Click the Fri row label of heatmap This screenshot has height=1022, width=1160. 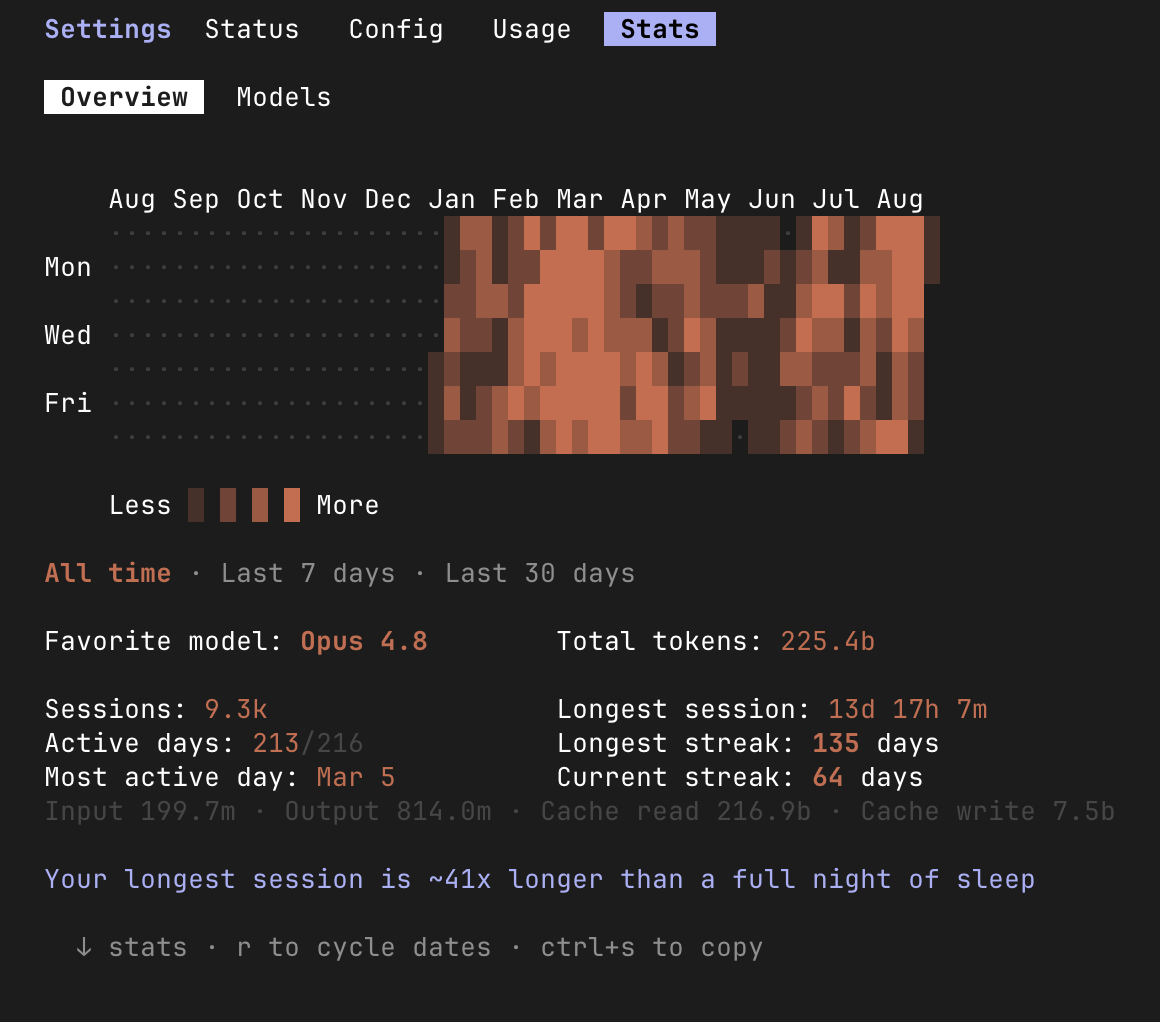(x=68, y=403)
